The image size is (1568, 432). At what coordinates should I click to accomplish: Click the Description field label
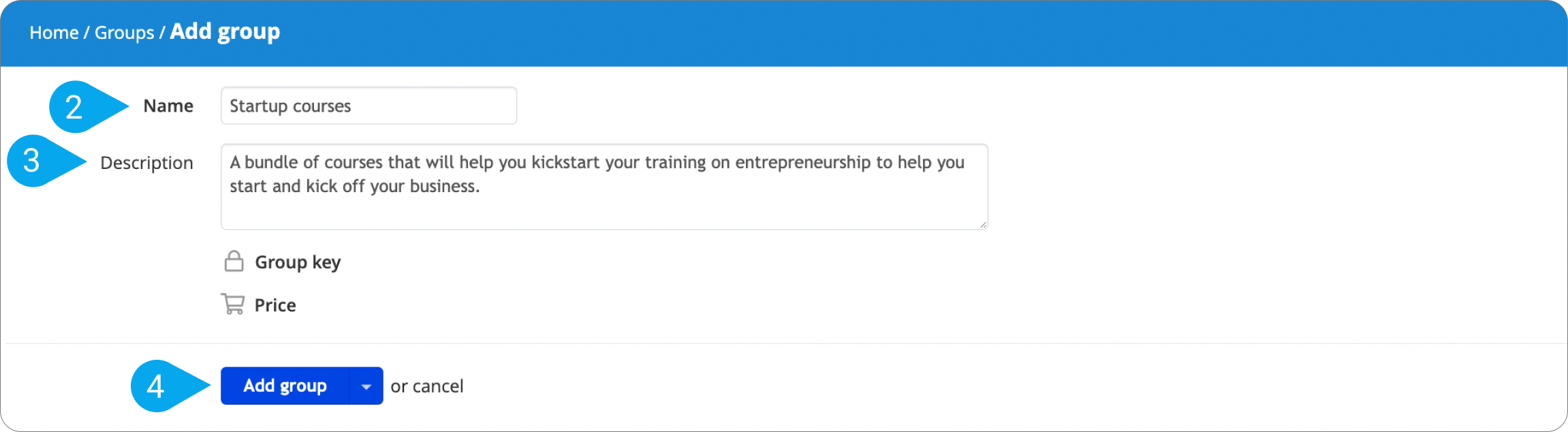[146, 163]
